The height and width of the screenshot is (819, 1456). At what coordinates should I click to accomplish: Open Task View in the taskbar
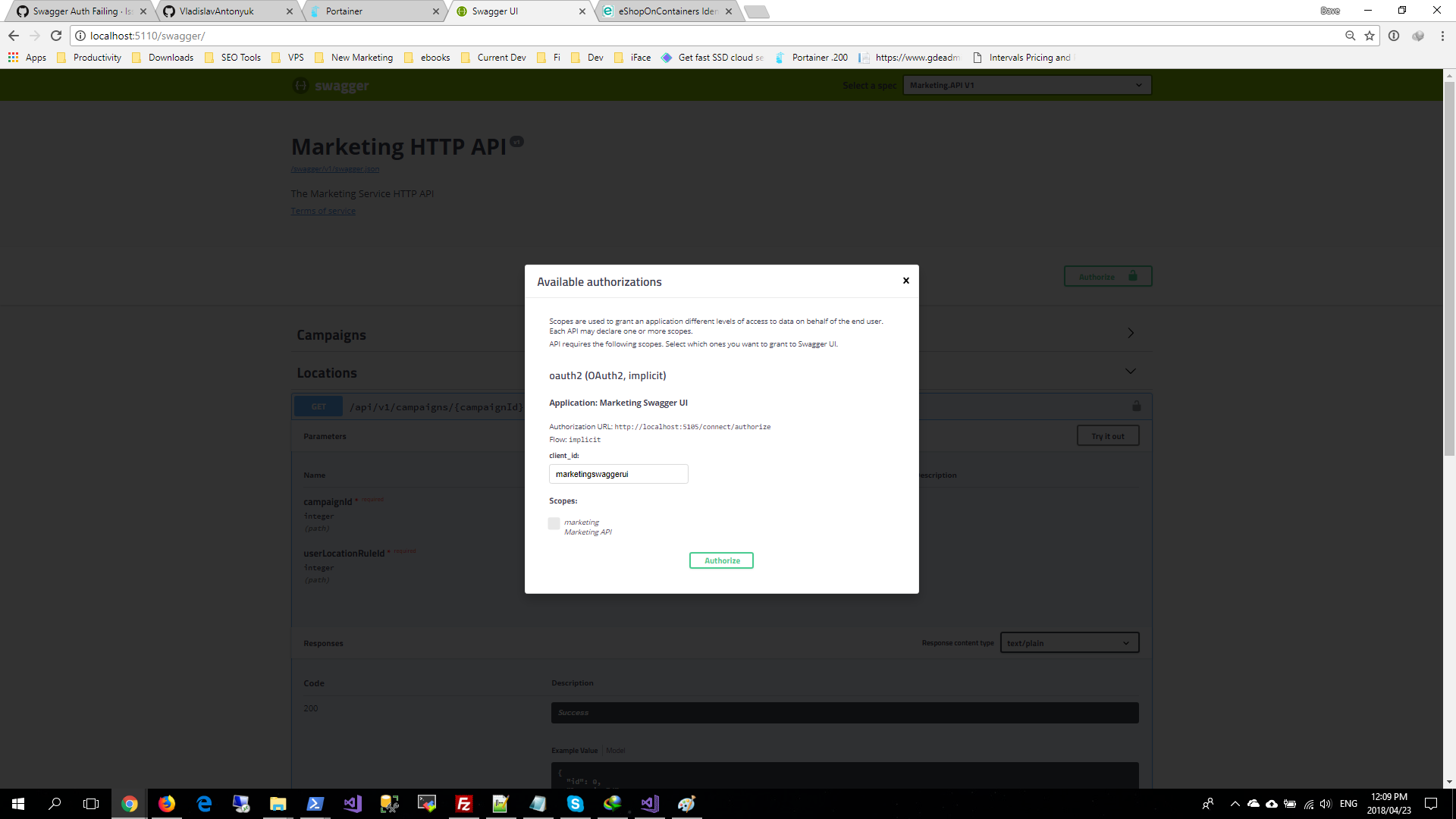pyautogui.click(x=91, y=804)
